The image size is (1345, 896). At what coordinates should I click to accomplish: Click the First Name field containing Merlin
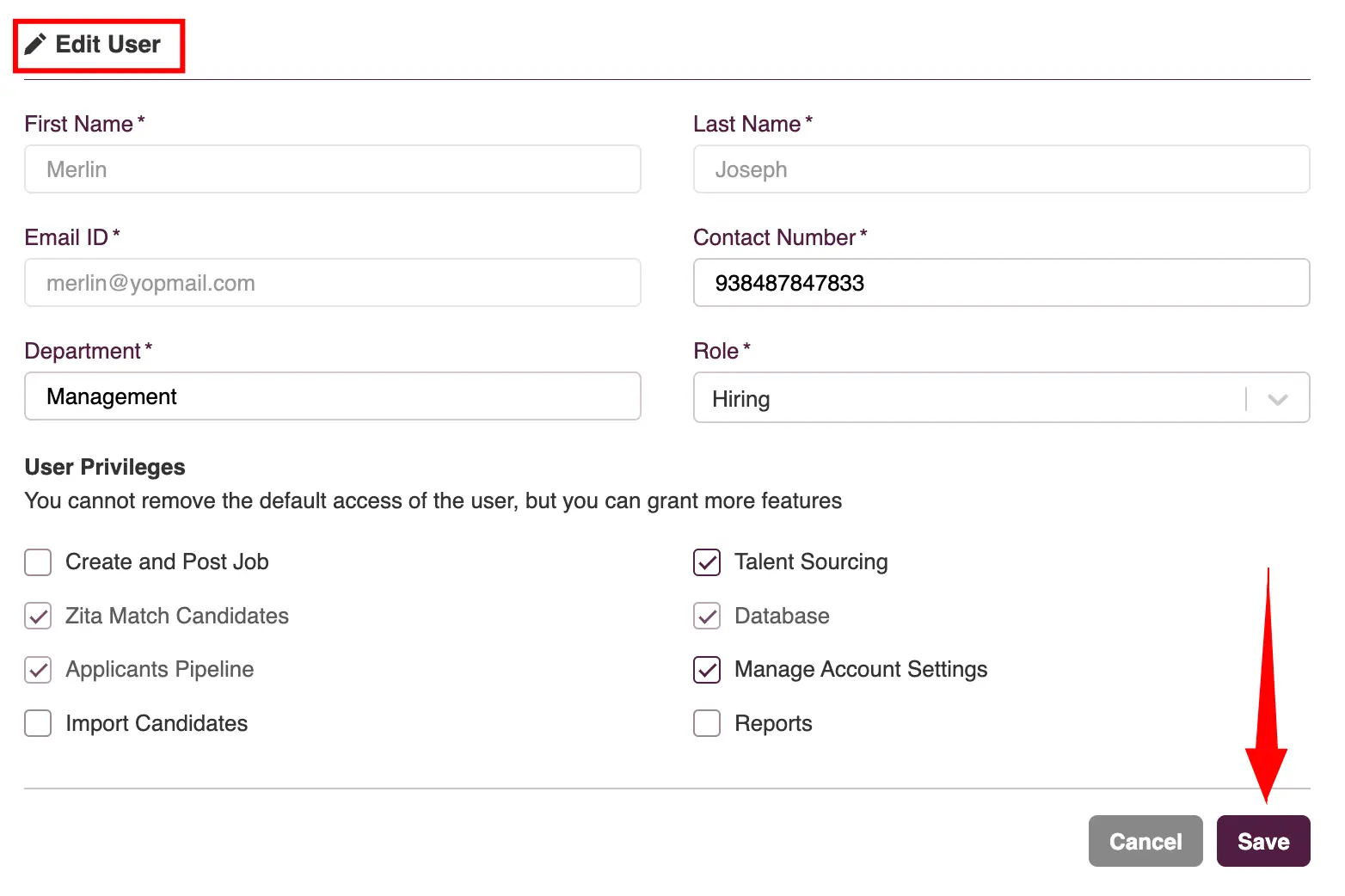pos(333,169)
